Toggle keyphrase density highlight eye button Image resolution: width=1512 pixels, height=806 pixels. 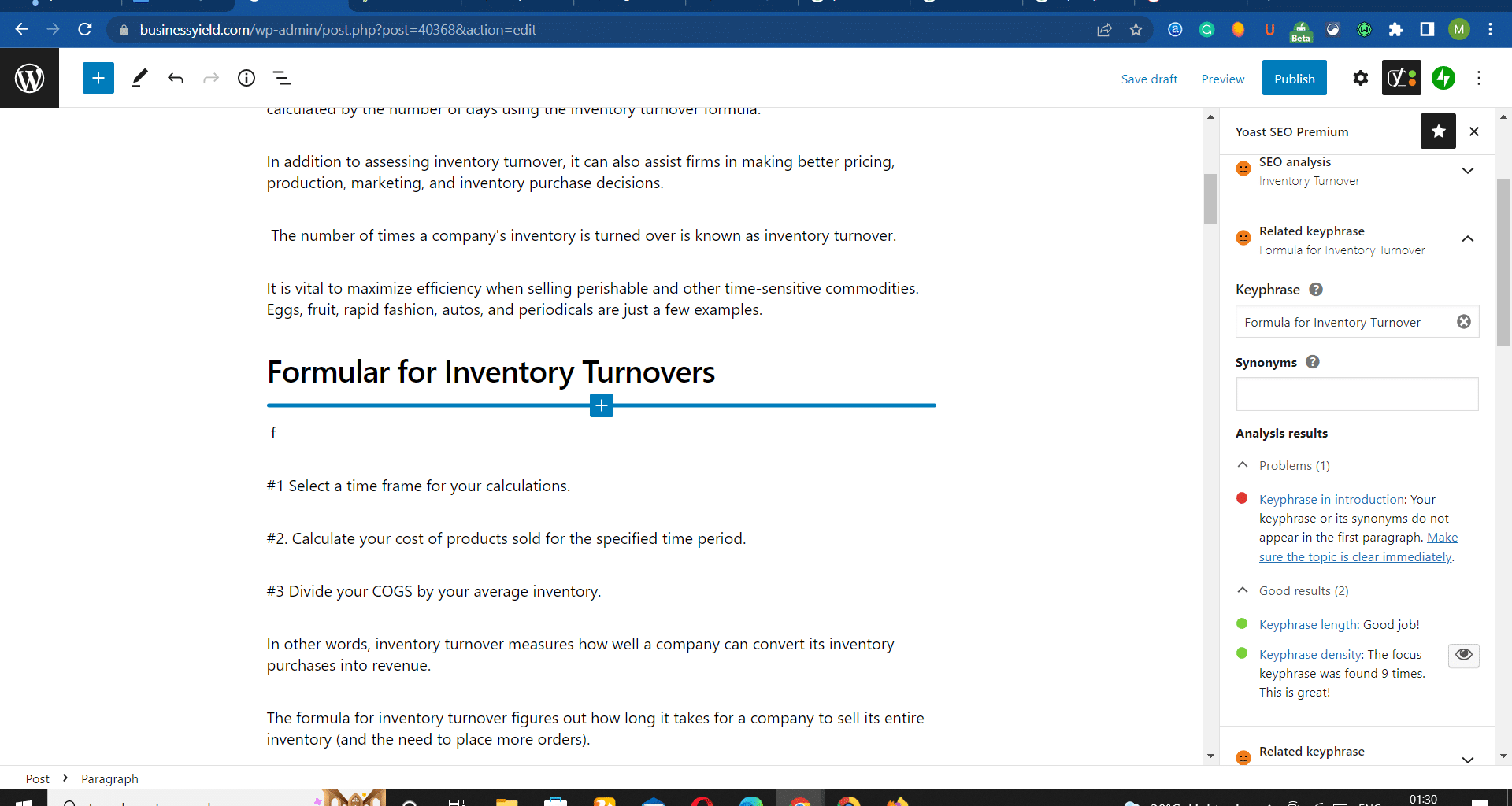pyautogui.click(x=1463, y=655)
